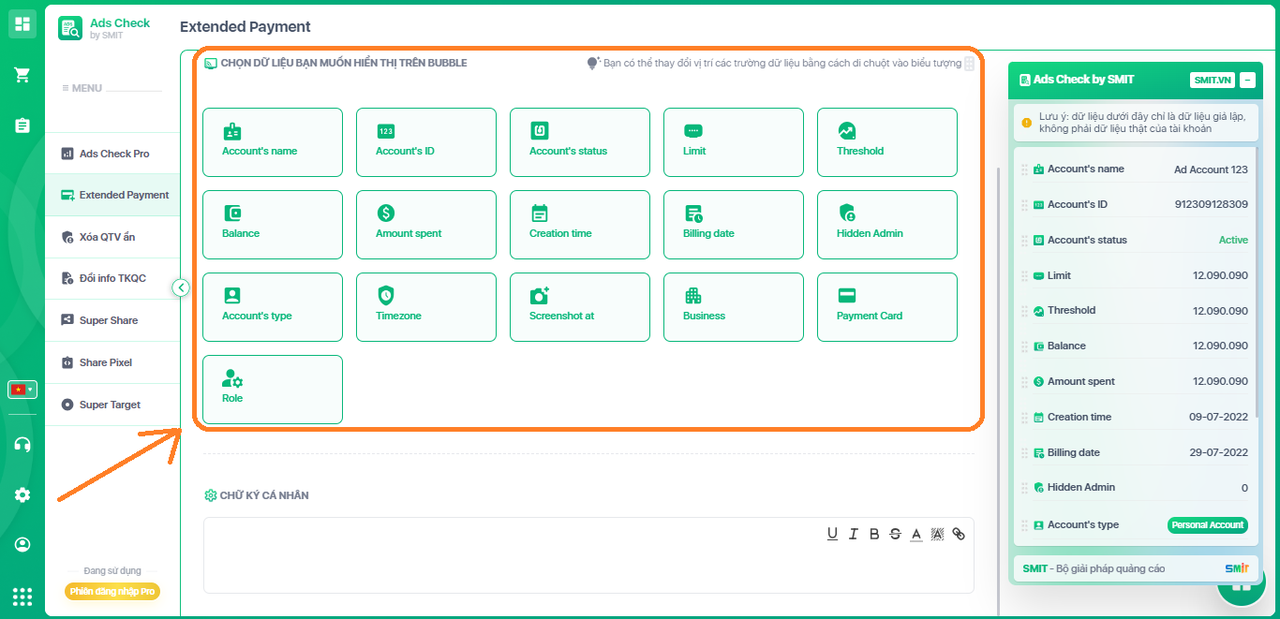Insert a link in the signature editor
Viewport: 1280px width, 619px height.
point(958,534)
